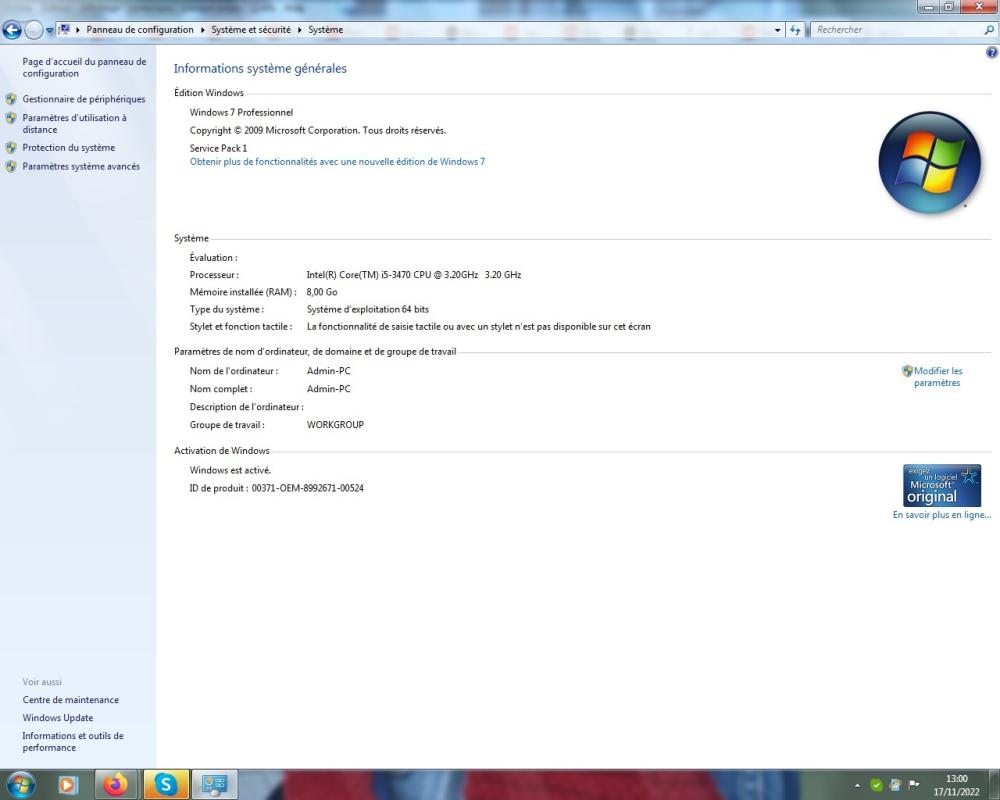This screenshot has height=800, width=1000.
Task: Click 'Obtenir plus de fonctionnalités' Windows 7 link
Action: click(x=337, y=161)
